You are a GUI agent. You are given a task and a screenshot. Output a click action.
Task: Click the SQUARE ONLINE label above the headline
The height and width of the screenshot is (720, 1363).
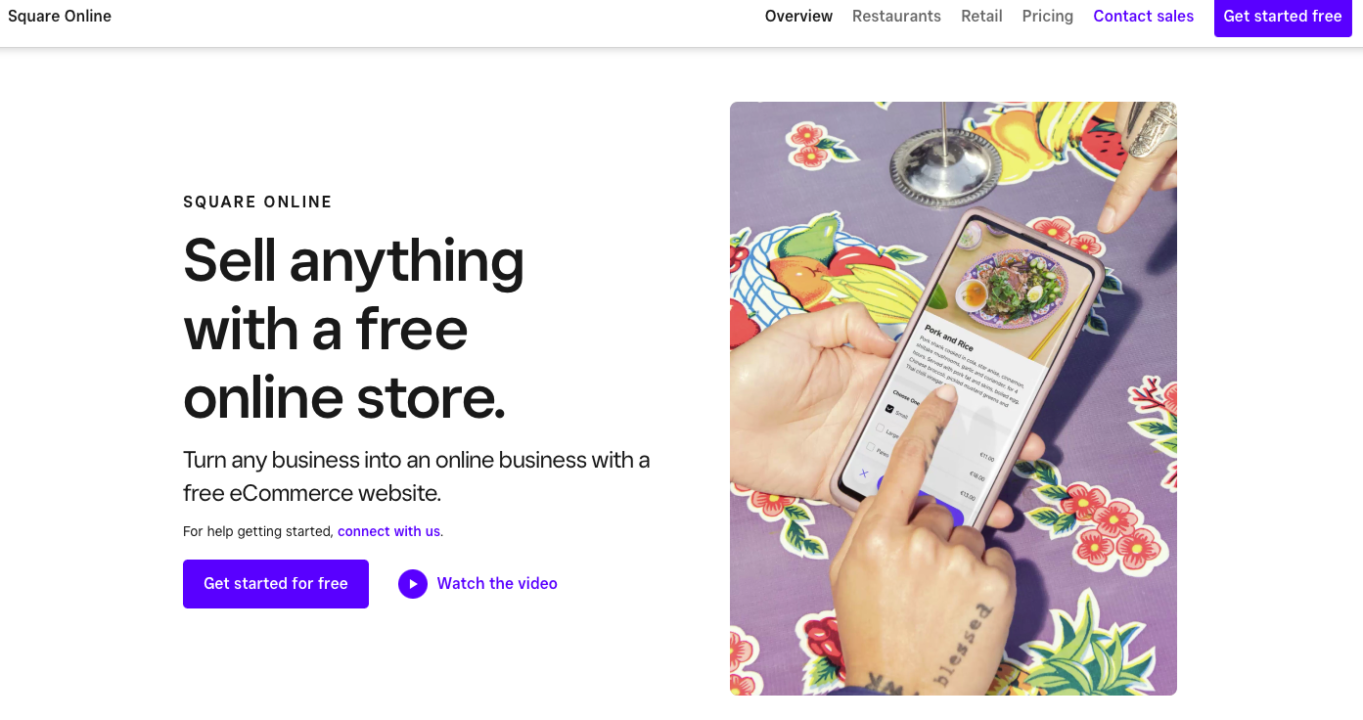[257, 202]
